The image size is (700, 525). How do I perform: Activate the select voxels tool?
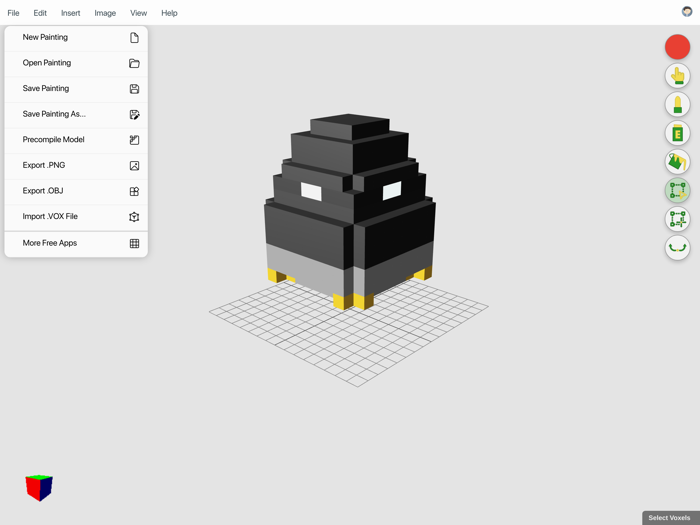tap(677, 190)
